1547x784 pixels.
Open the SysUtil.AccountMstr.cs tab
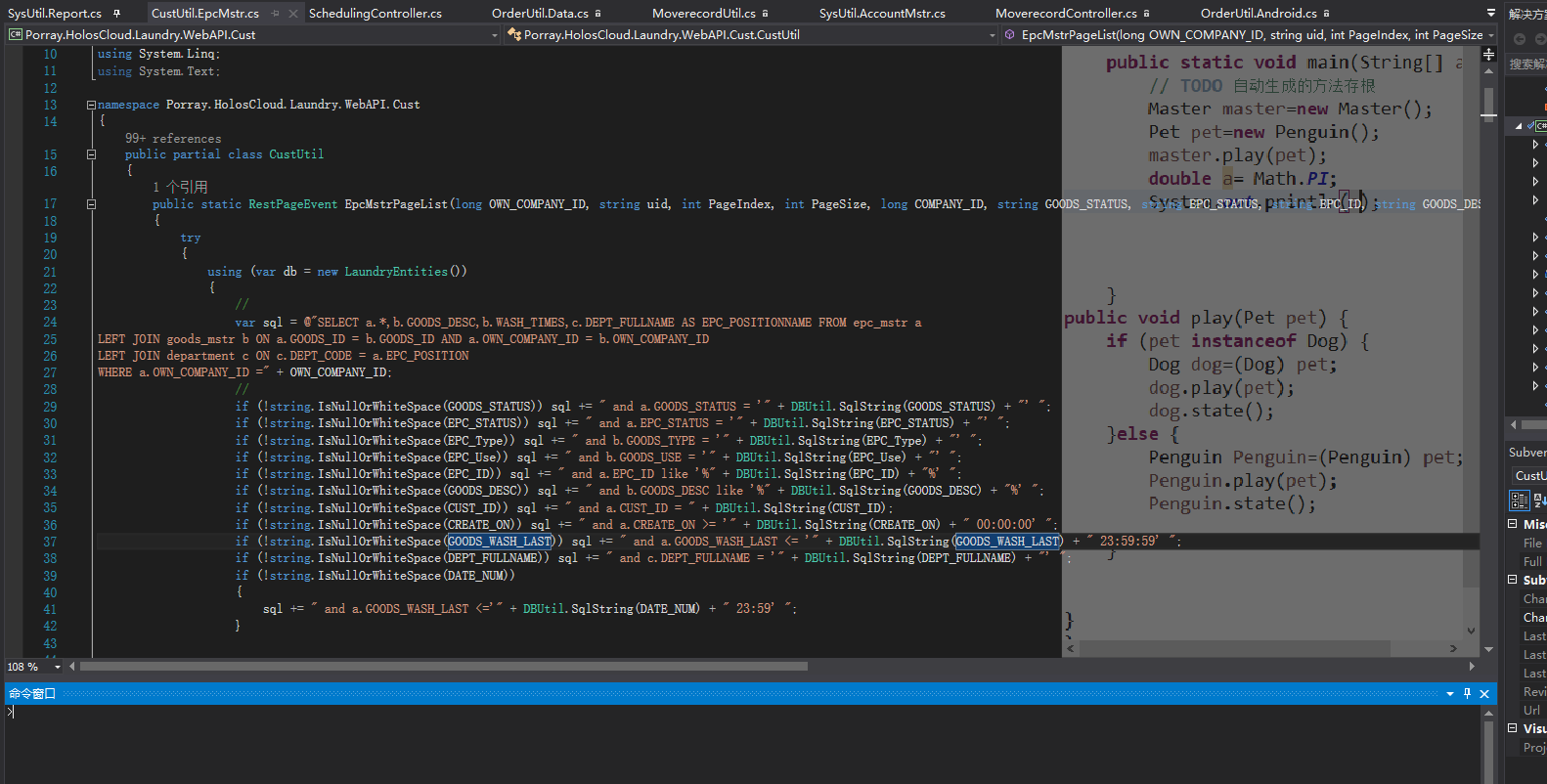coord(882,14)
